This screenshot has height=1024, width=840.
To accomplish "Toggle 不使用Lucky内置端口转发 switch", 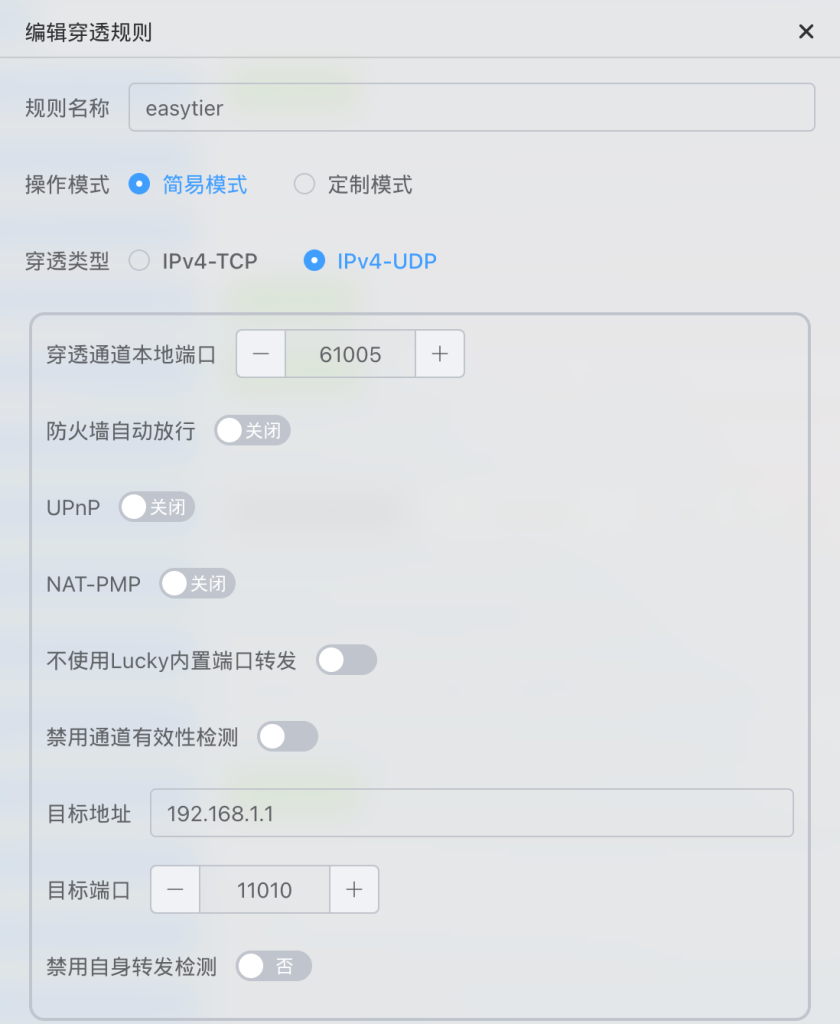I will point(346,660).
